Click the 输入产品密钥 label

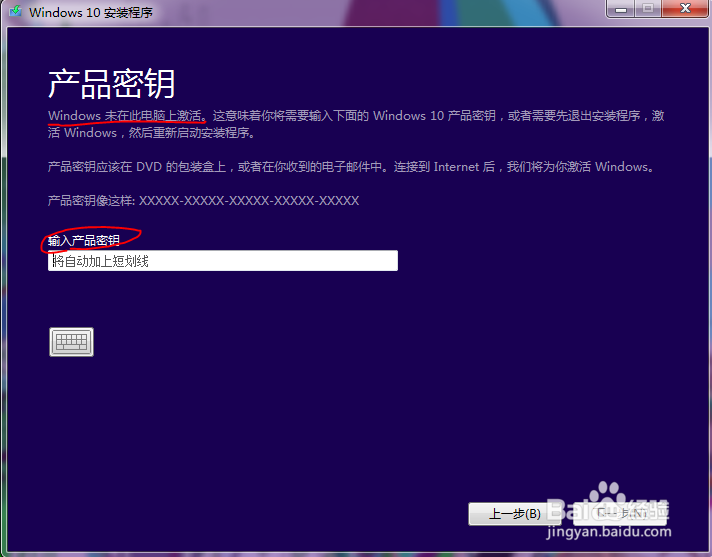pyautogui.click(x=84, y=240)
